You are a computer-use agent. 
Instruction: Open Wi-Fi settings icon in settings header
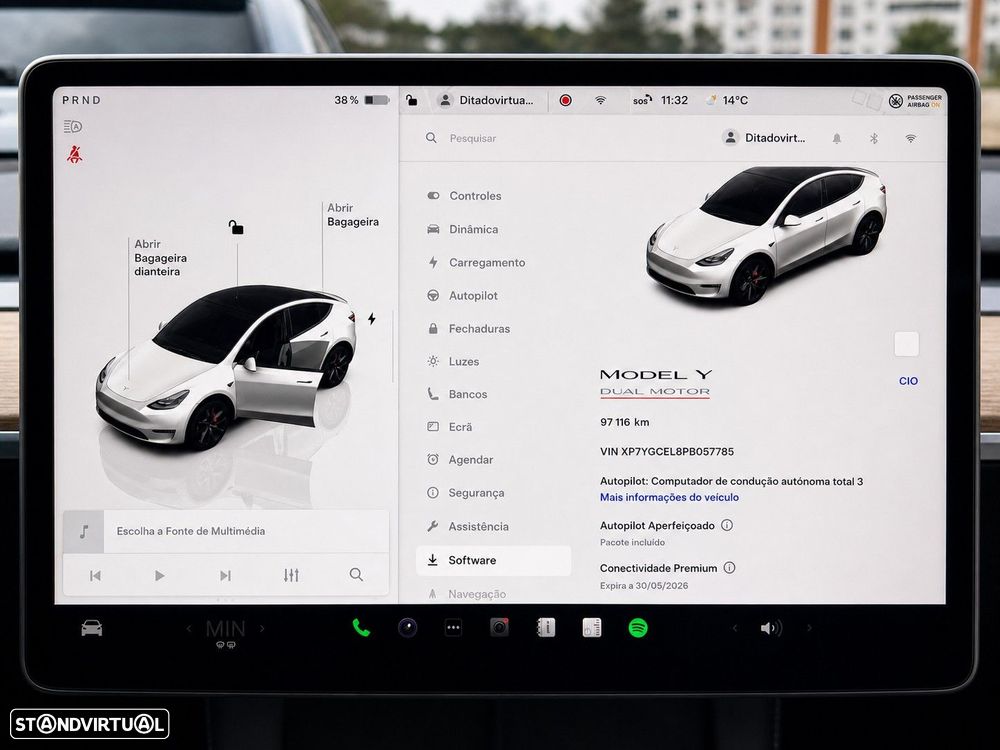click(x=911, y=138)
